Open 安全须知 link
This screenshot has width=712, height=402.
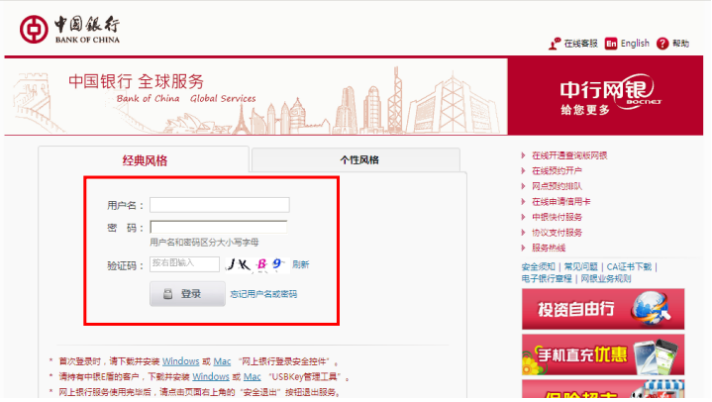click(538, 267)
